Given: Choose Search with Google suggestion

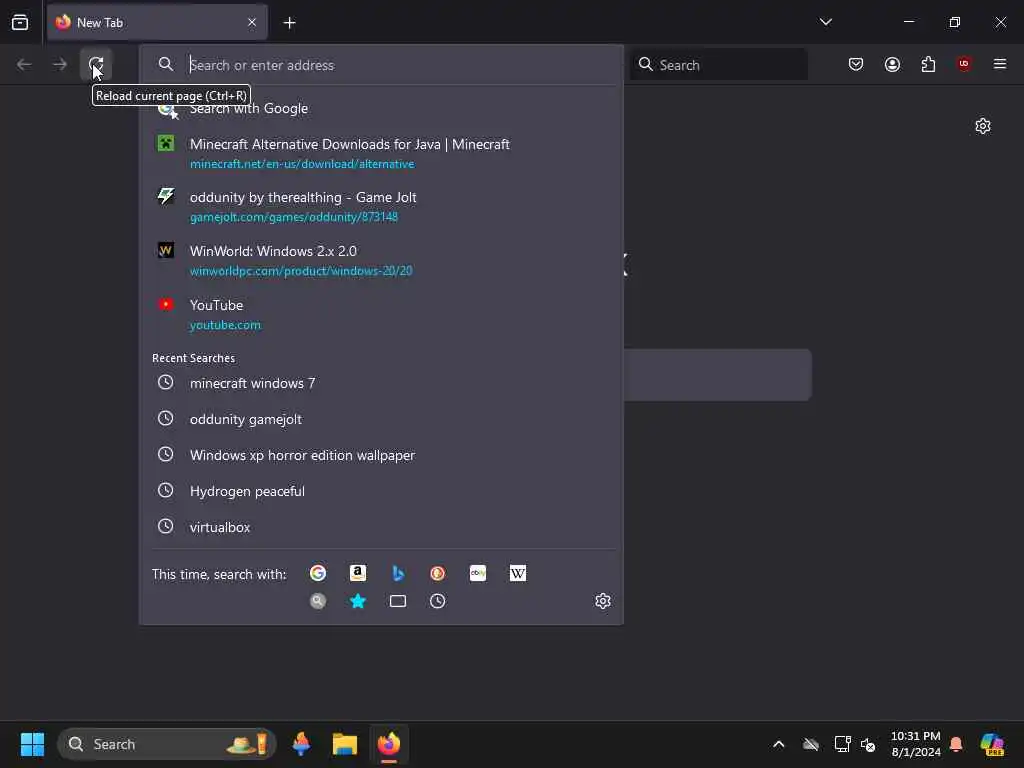Looking at the screenshot, I should pyautogui.click(x=381, y=108).
